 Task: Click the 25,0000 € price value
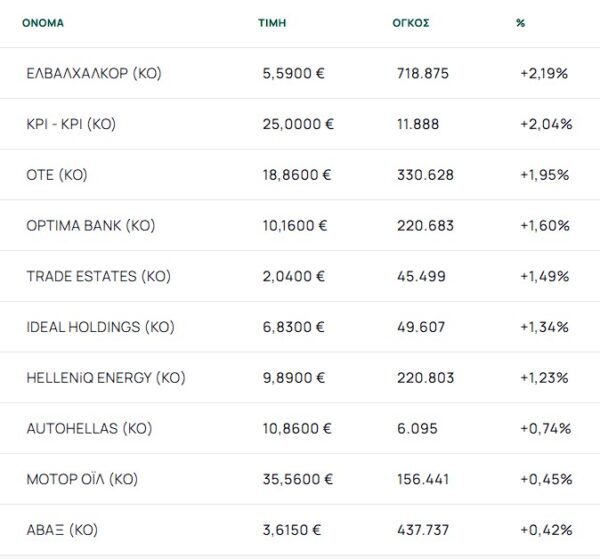pyautogui.click(x=298, y=124)
